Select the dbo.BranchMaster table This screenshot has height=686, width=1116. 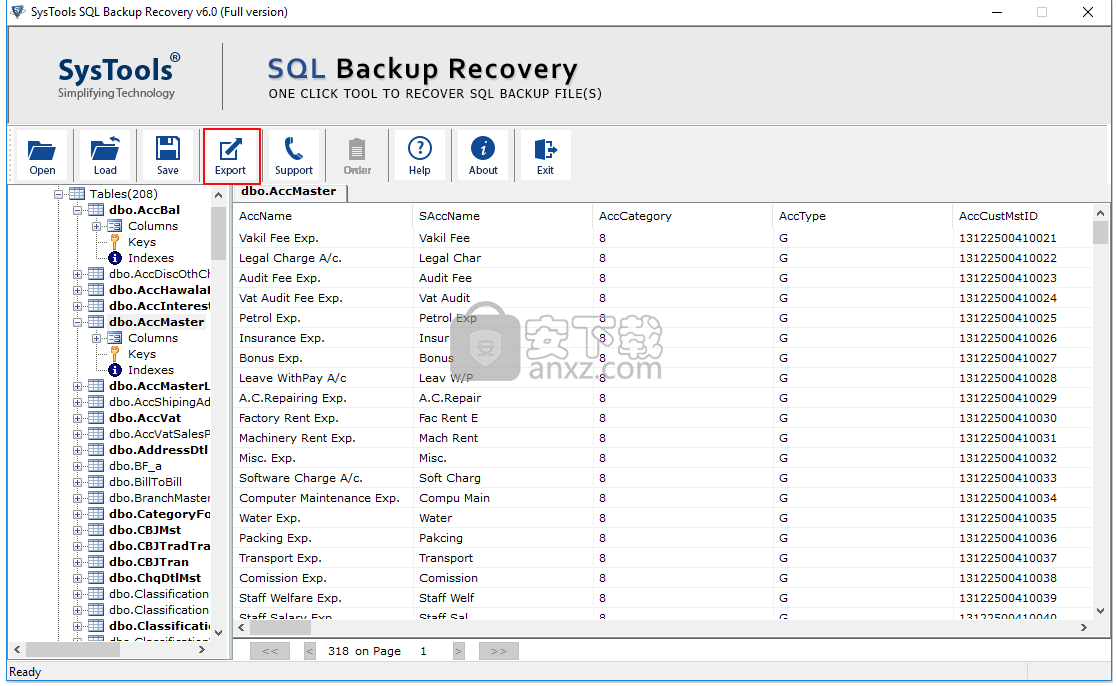coord(159,498)
